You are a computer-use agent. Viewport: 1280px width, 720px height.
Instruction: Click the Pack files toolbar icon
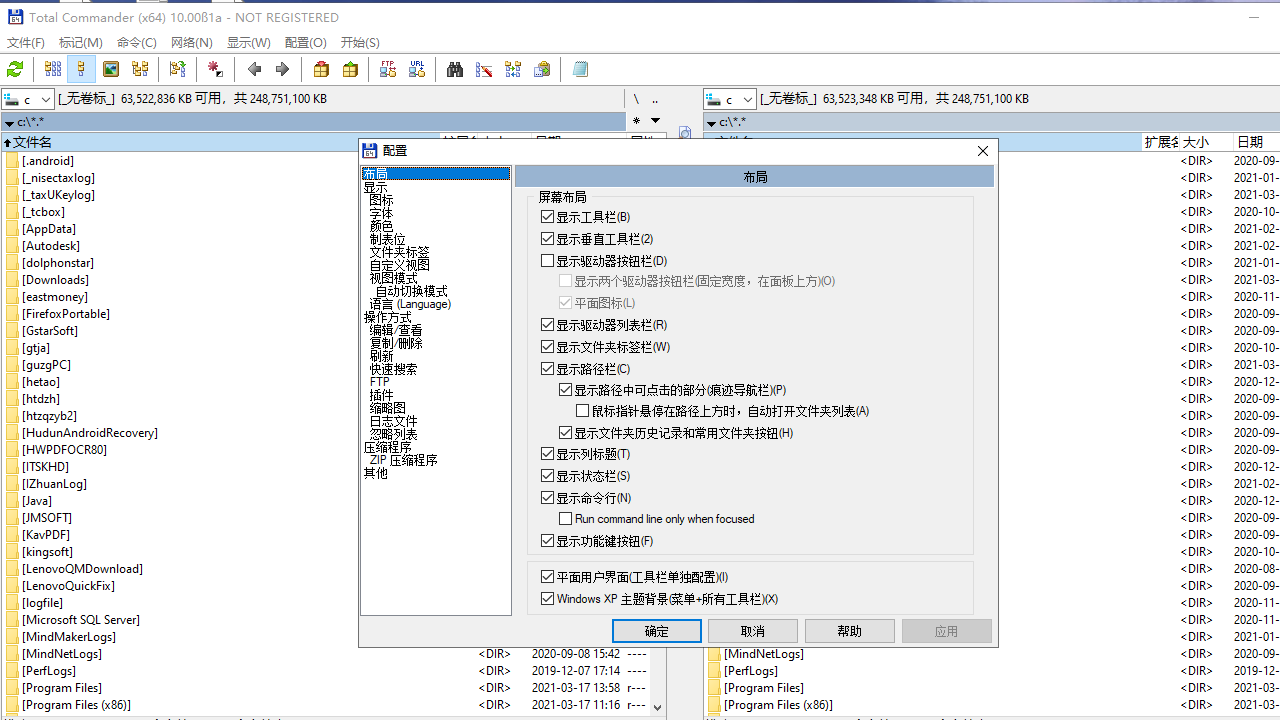[x=320, y=69]
